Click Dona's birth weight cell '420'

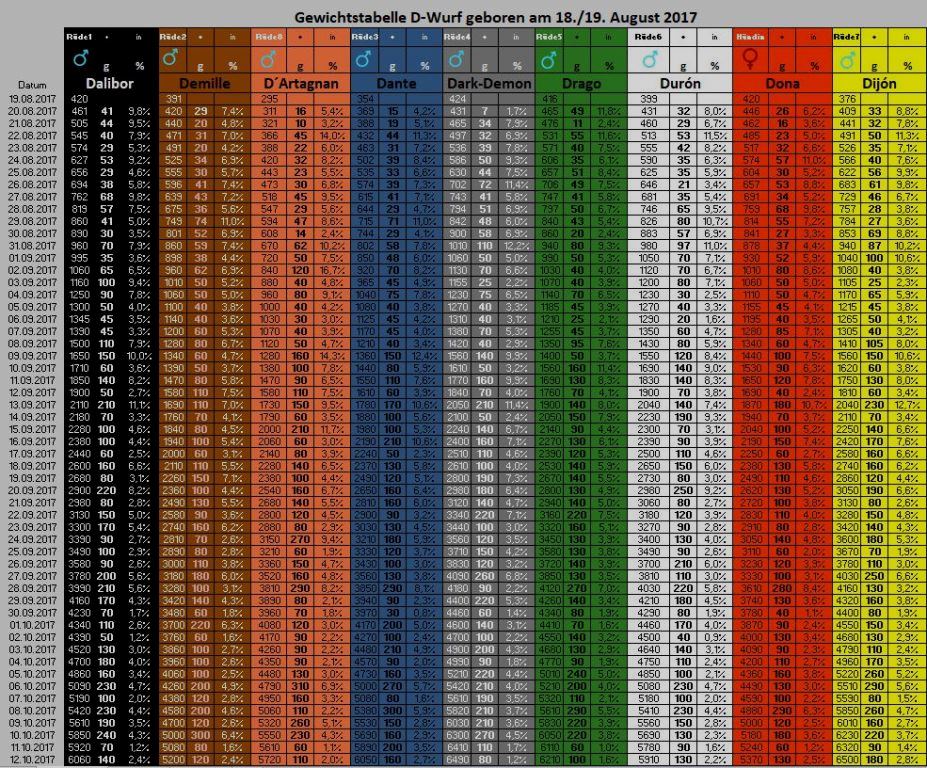tap(751, 99)
